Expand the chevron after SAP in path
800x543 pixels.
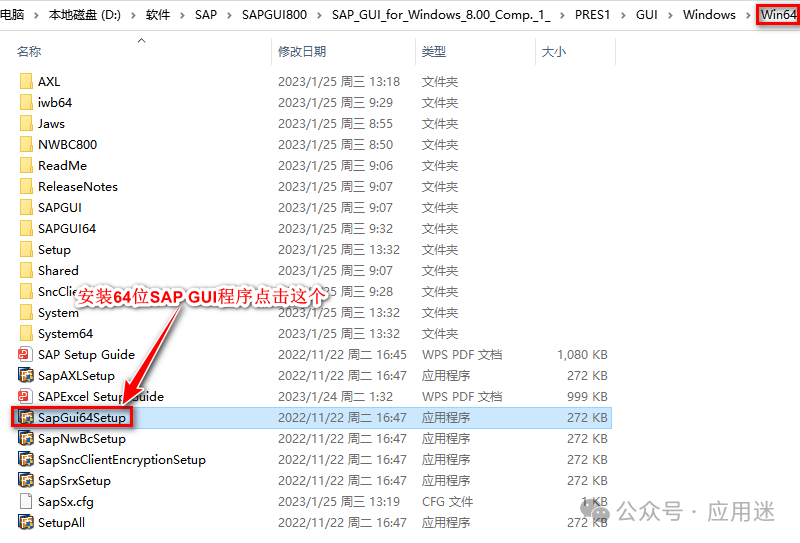point(229,15)
